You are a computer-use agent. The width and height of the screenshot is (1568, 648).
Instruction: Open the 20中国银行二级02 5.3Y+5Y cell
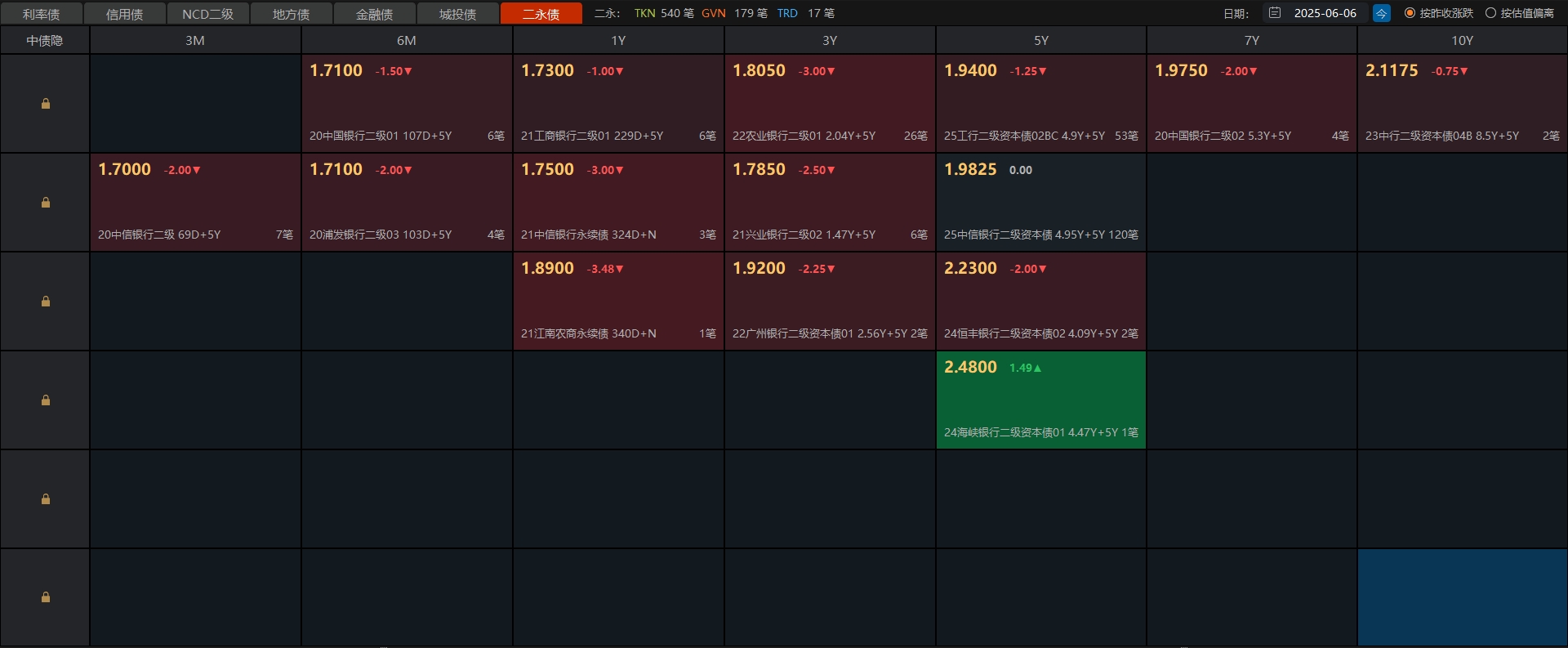pos(1252,103)
